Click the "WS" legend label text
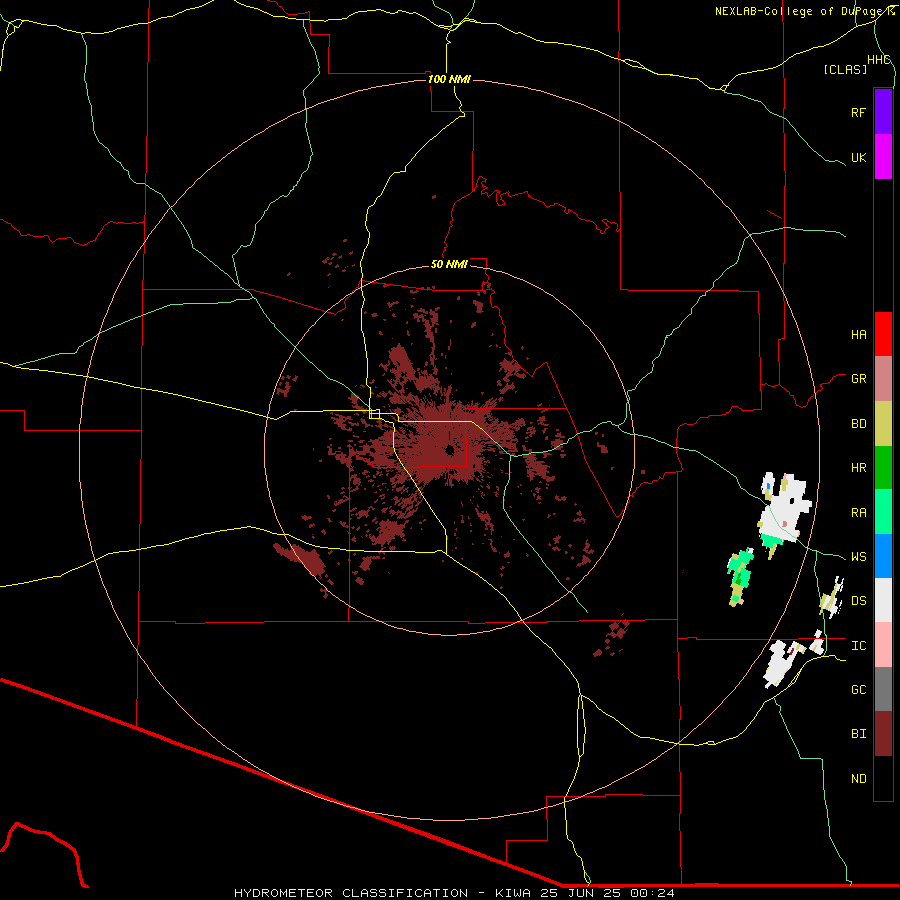 click(858, 557)
